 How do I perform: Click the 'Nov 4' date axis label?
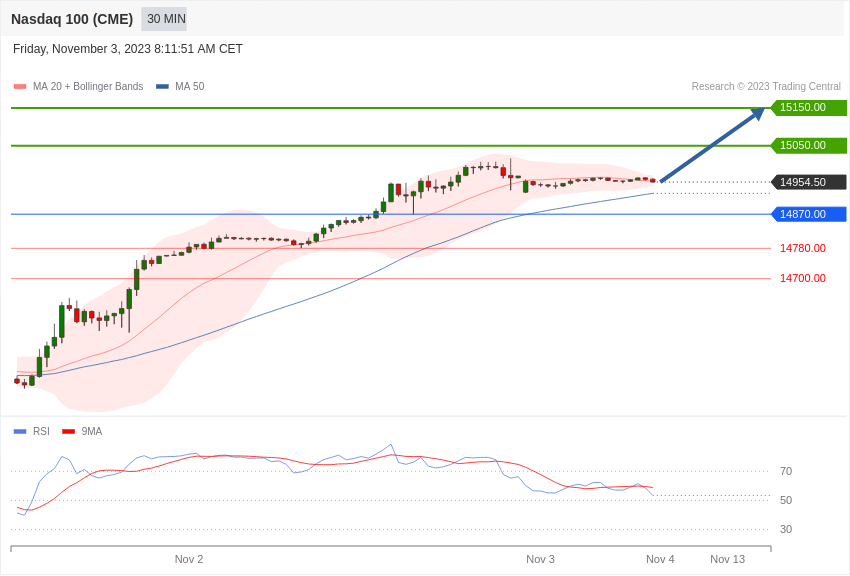(x=660, y=559)
